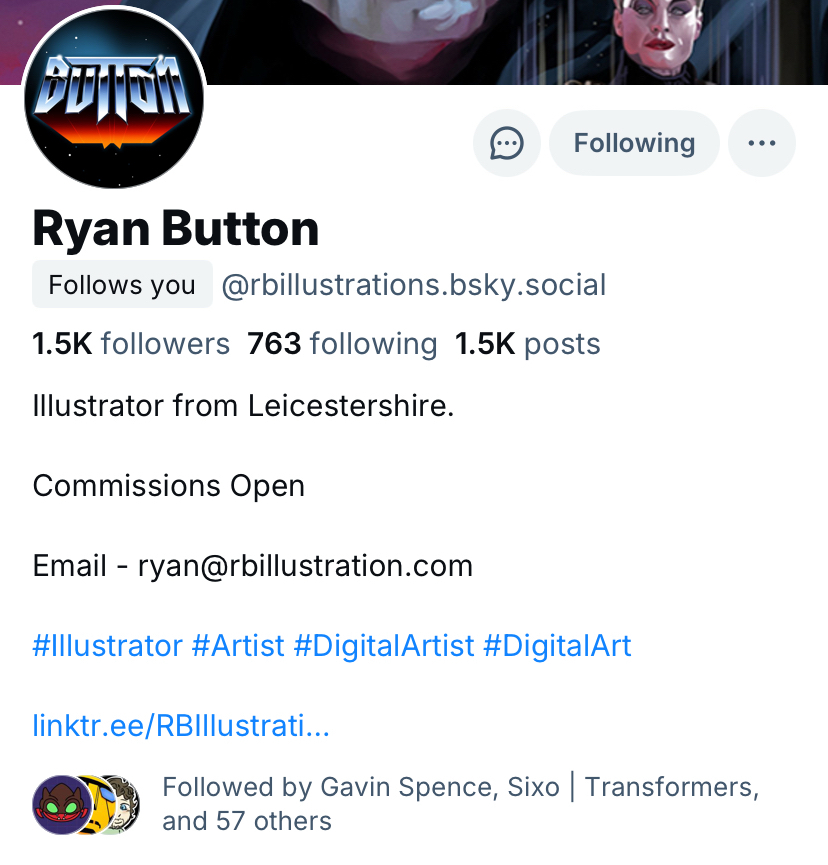Open the 763 following list
Image resolution: width=828 pixels, height=865 pixels.
[342, 344]
